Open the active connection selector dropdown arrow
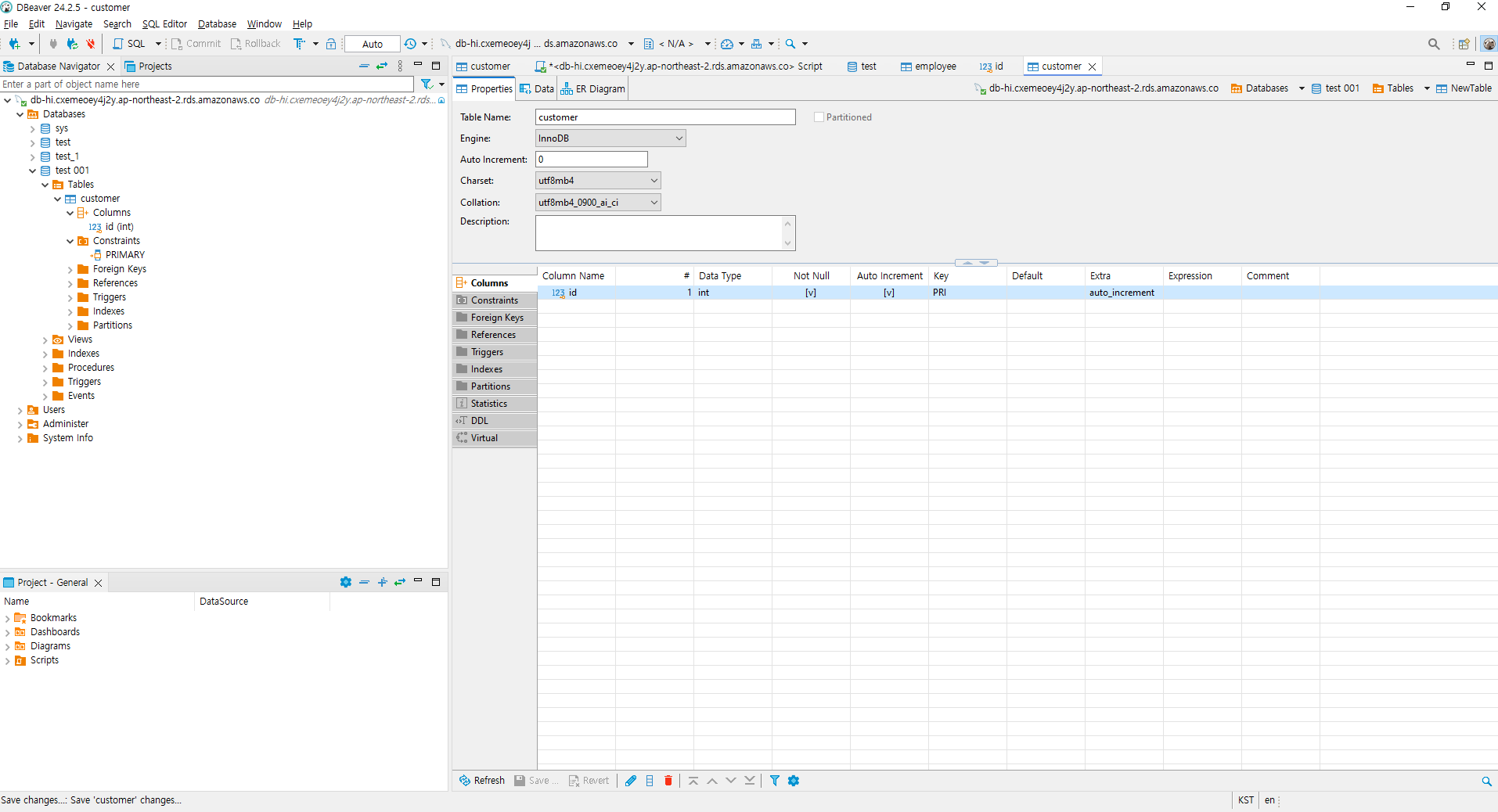This screenshot has height=812, width=1498. (631, 44)
